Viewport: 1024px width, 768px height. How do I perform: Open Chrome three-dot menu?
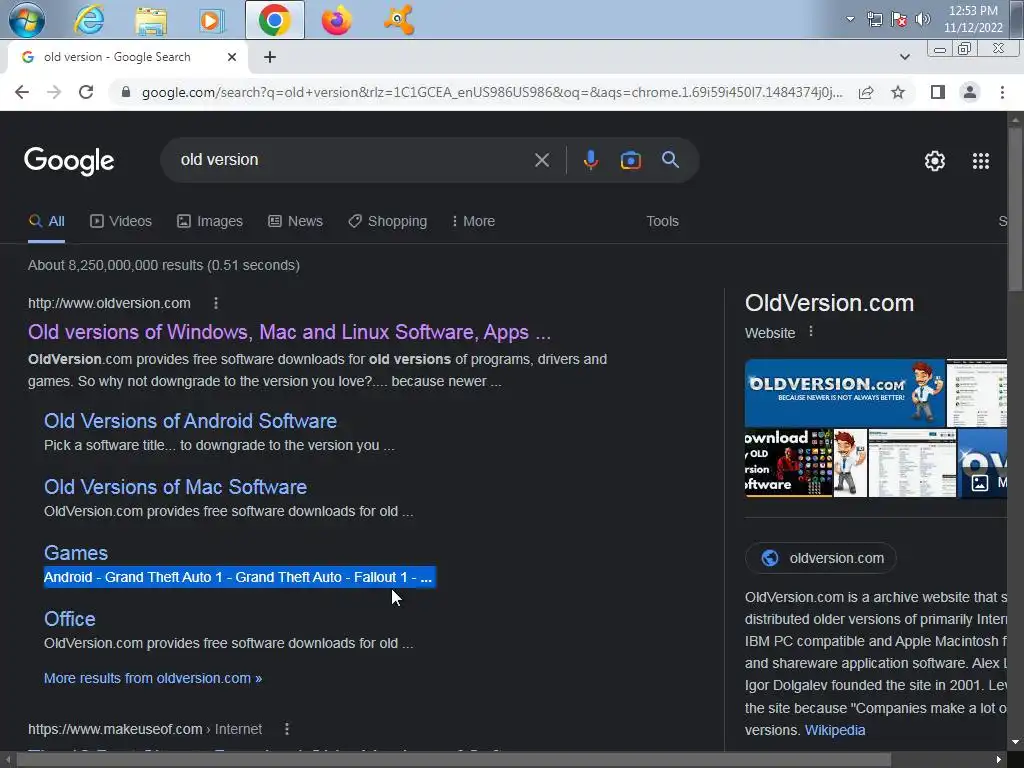point(1002,92)
